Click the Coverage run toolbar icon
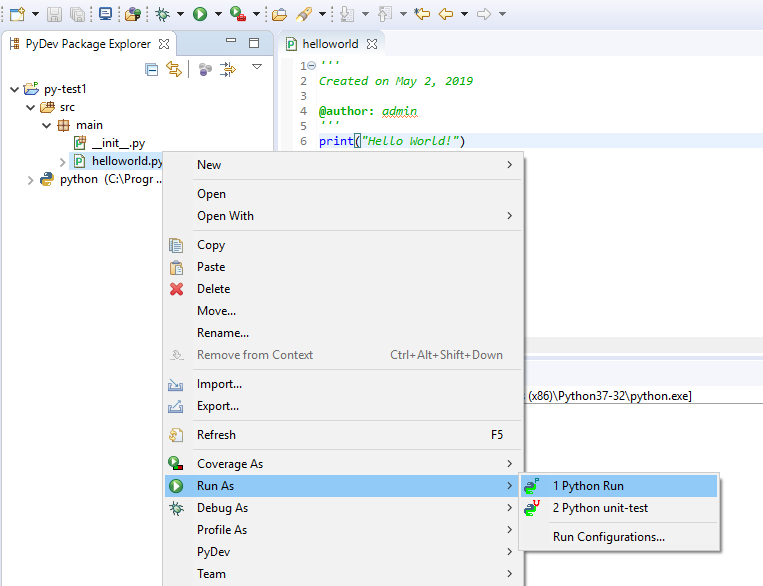The image size is (763, 586). 238,14
